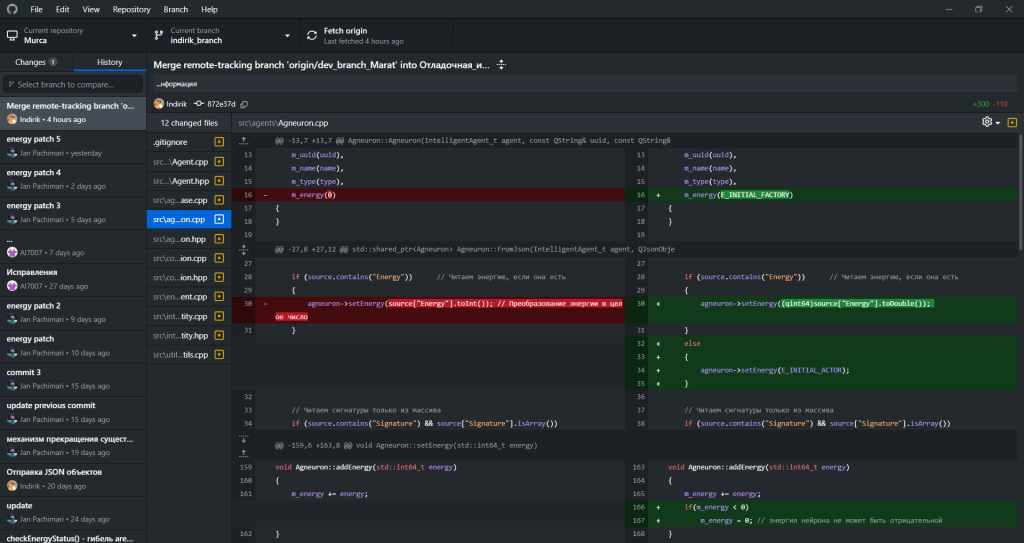The image size is (1024, 543).
Task: Click the modified status icon beside .gitignore
Action: (219, 142)
